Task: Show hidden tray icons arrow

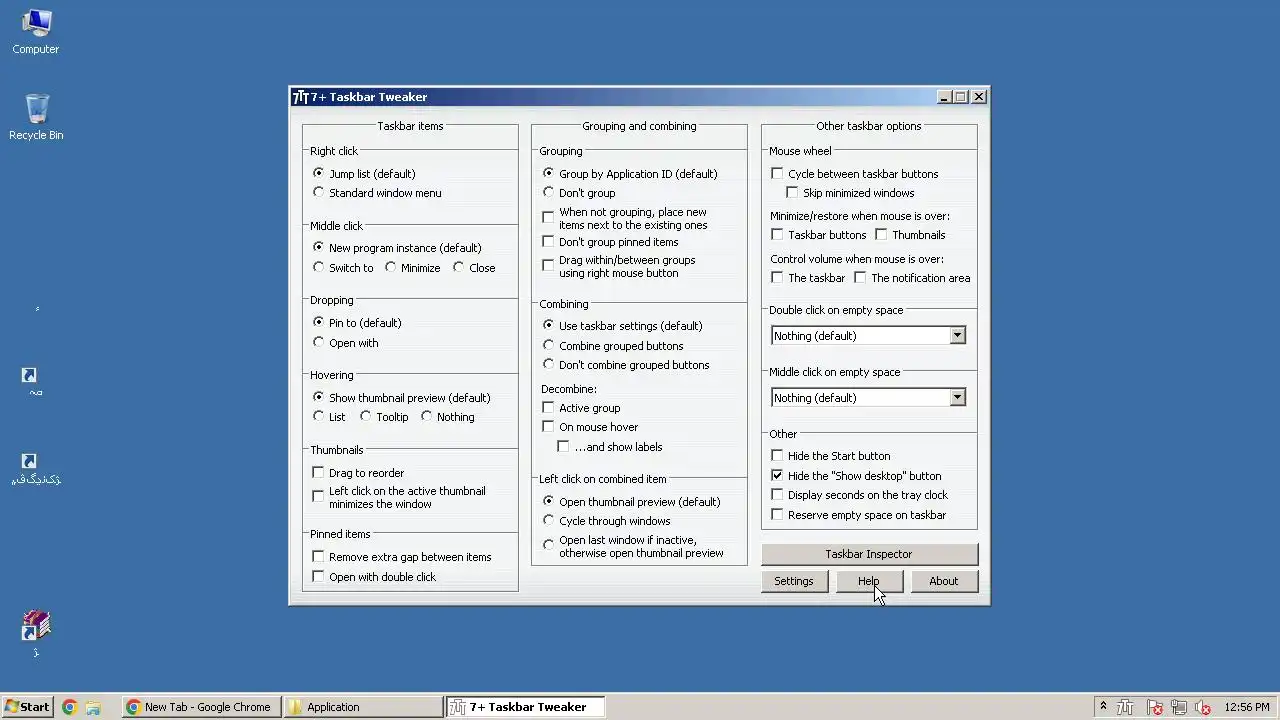Action: pyautogui.click(x=1103, y=706)
